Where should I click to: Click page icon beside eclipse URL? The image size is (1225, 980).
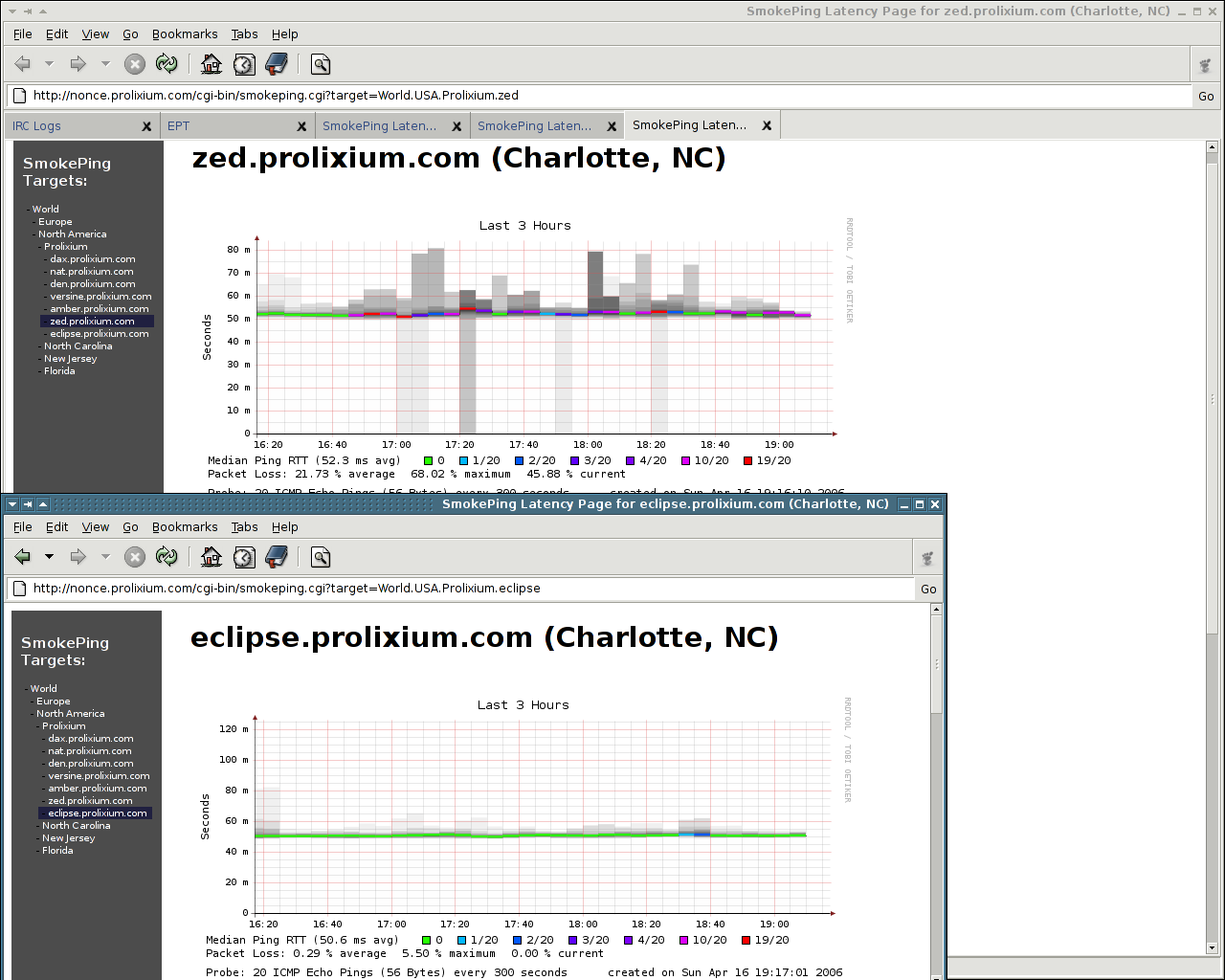pyautogui.click(x=19, y=589)
